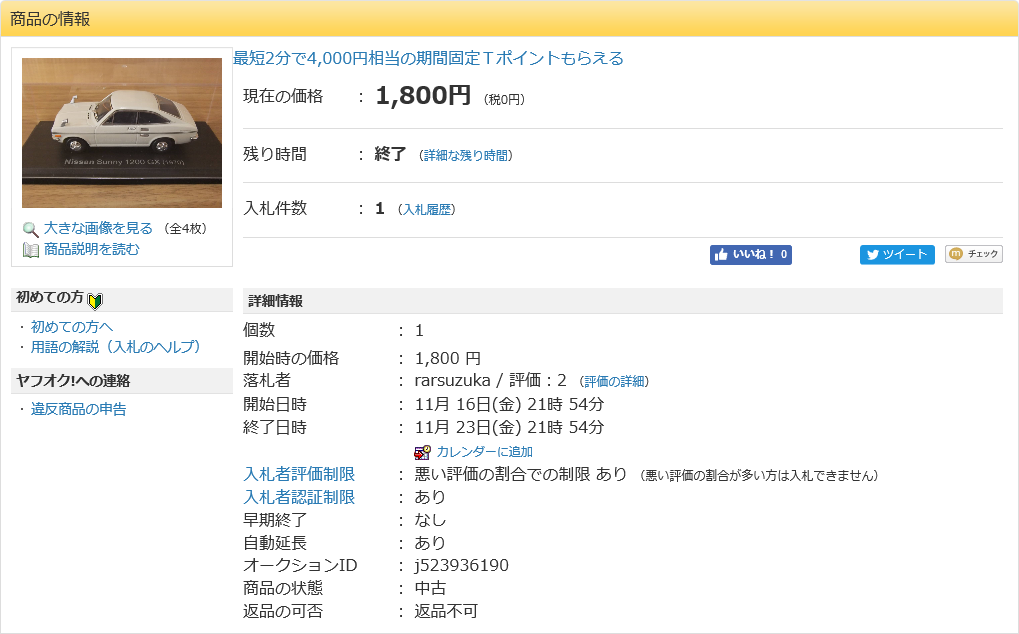Open the T-point promotion link at top

[428, 58]
